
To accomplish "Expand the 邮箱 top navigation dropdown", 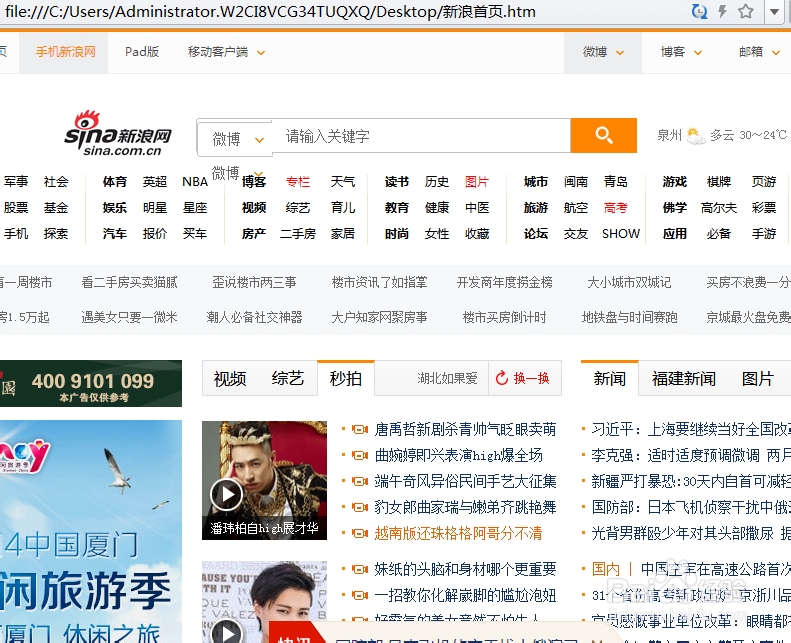I will pyautogui.click(x=776, y=52).
